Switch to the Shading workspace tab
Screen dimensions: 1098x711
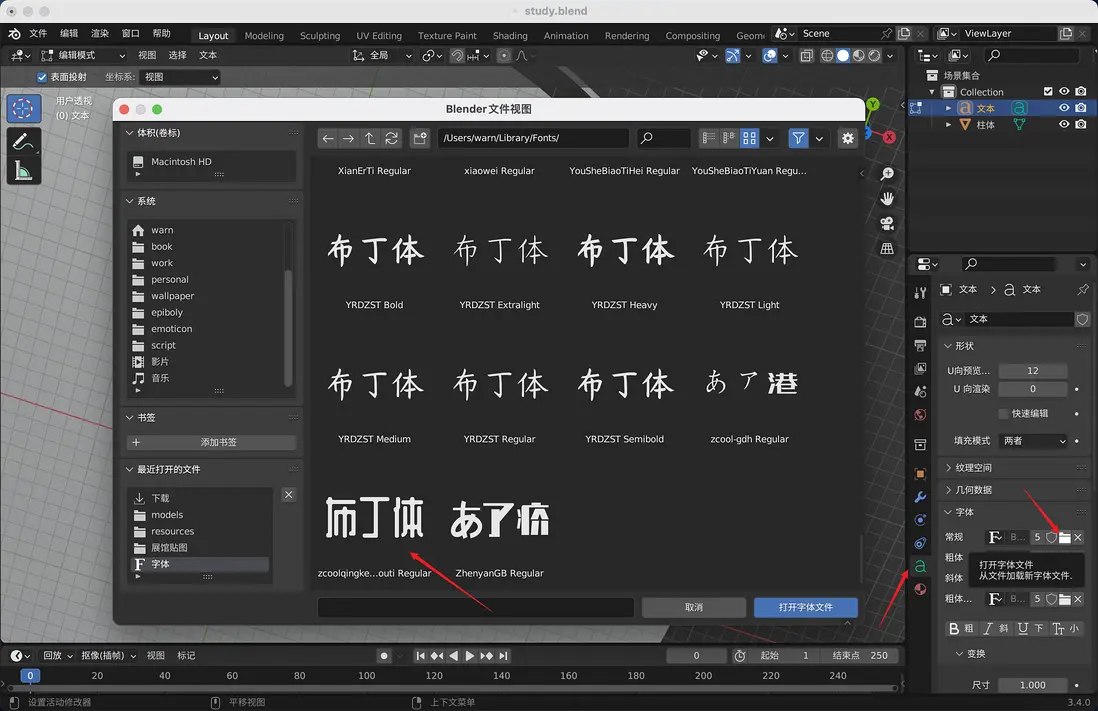(509, 35)
